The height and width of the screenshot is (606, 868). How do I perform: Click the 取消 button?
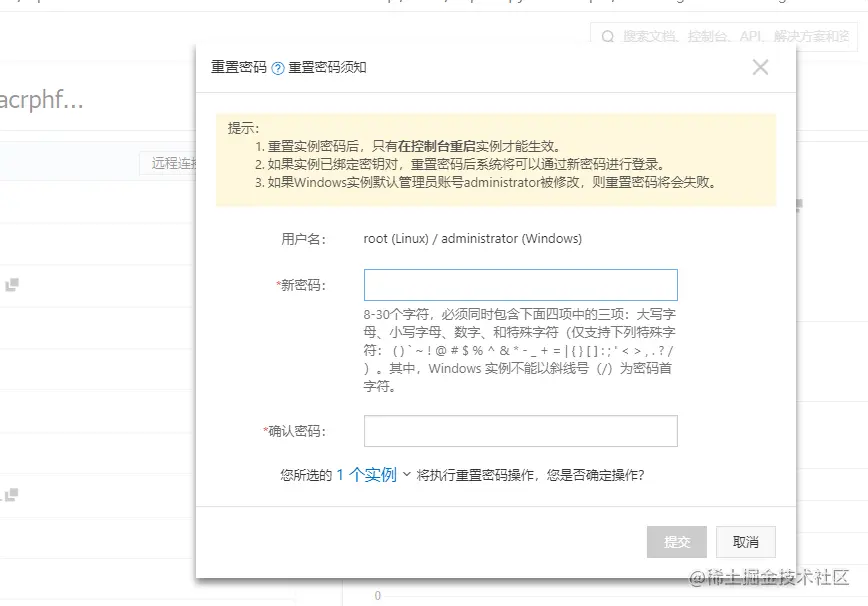(x=746, y=542)
